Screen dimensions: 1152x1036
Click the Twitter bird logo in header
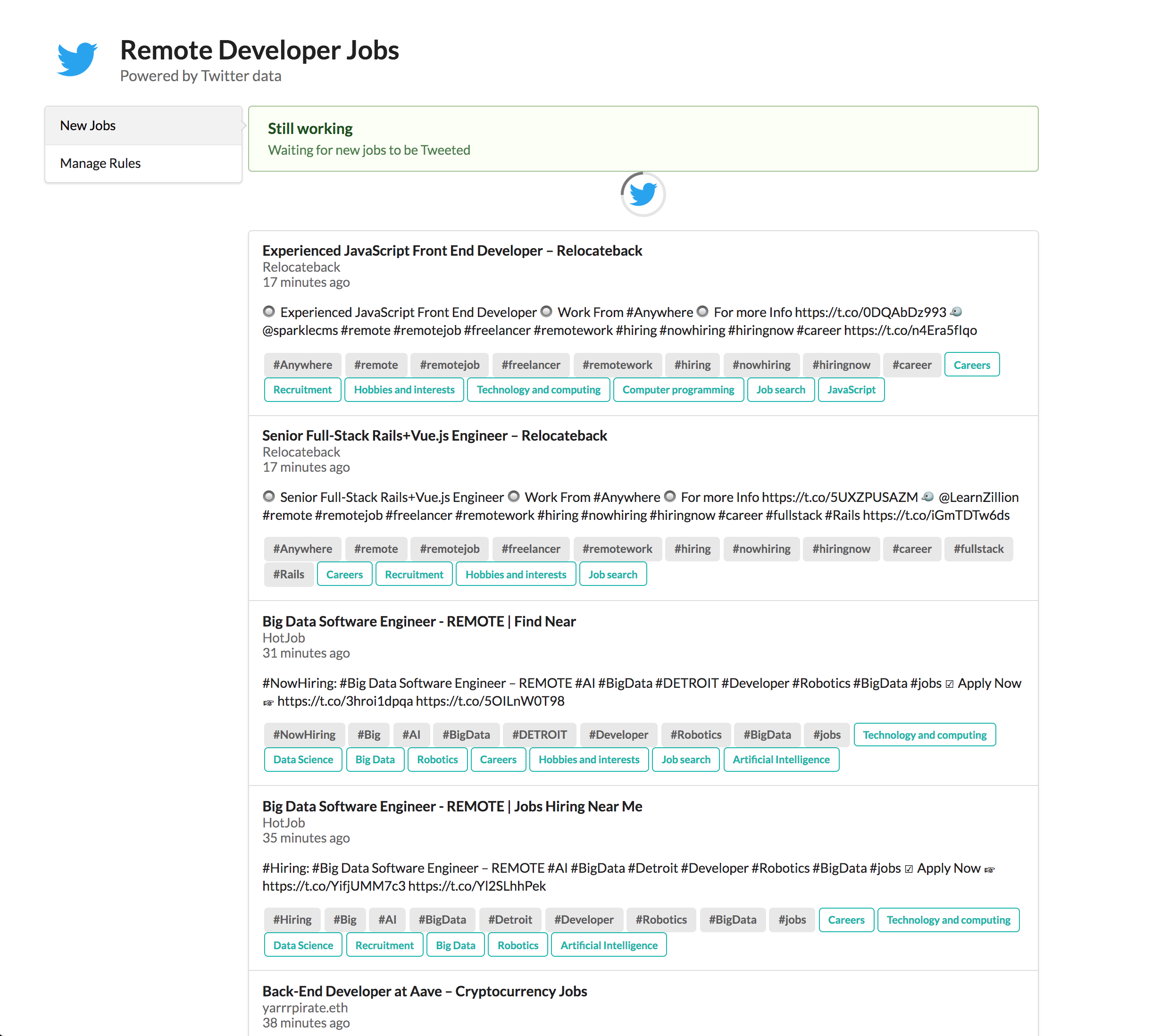(x=77, y=58)
